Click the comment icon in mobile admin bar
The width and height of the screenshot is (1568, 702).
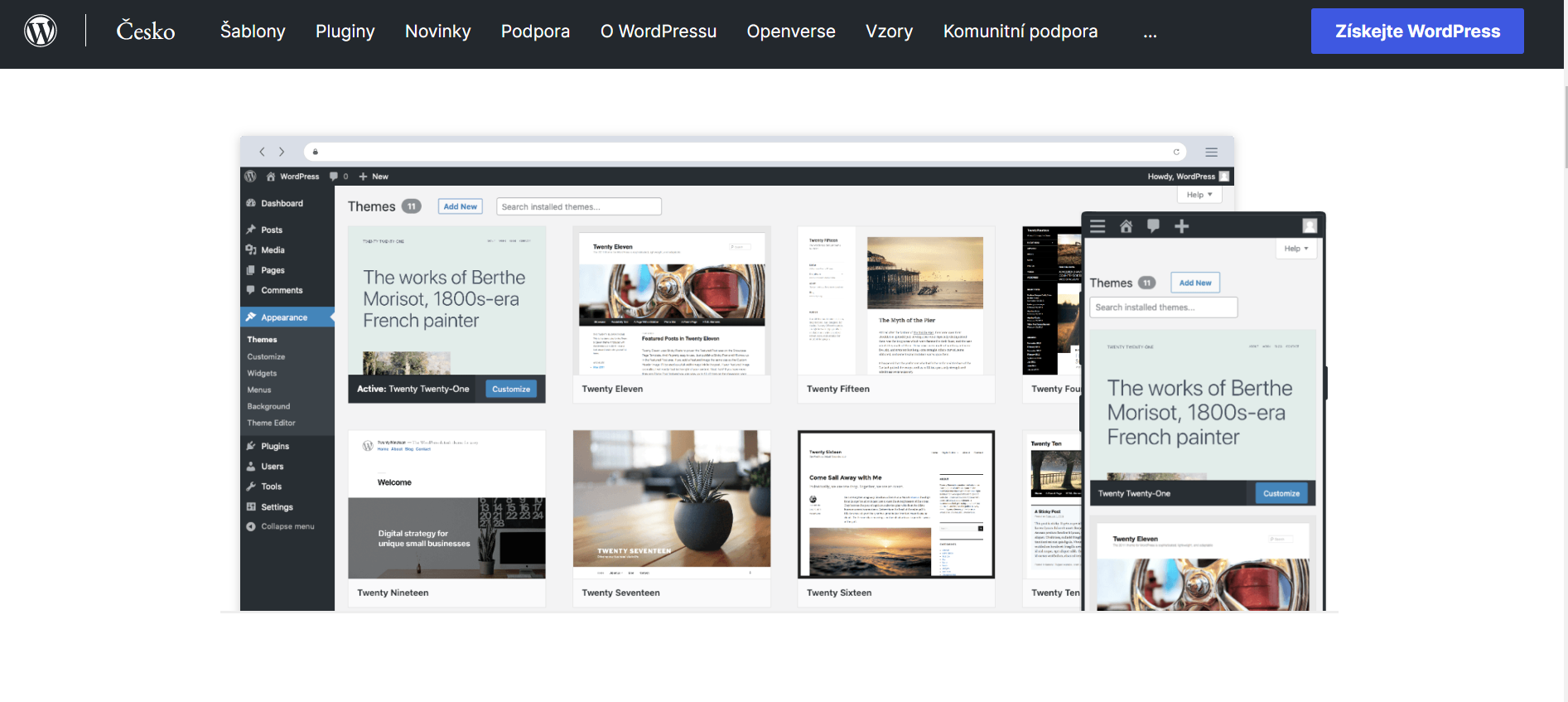pyautogui.click(x=1153, y=226)
